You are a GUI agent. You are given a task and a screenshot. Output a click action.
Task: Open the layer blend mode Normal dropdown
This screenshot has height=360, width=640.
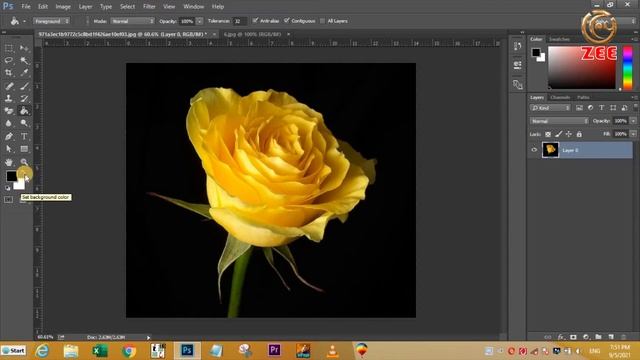[559, 121]
